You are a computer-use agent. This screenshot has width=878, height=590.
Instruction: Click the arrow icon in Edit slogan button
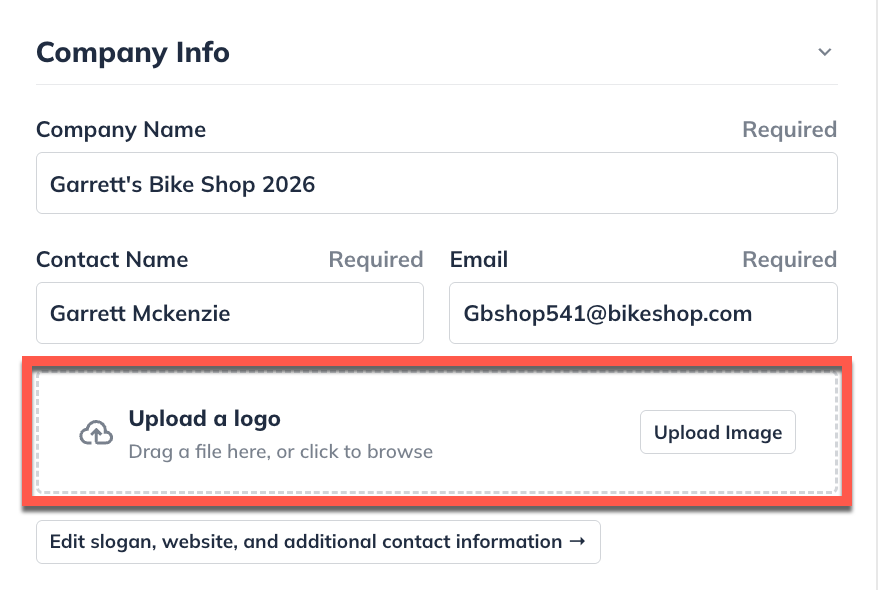click(576, 542)
